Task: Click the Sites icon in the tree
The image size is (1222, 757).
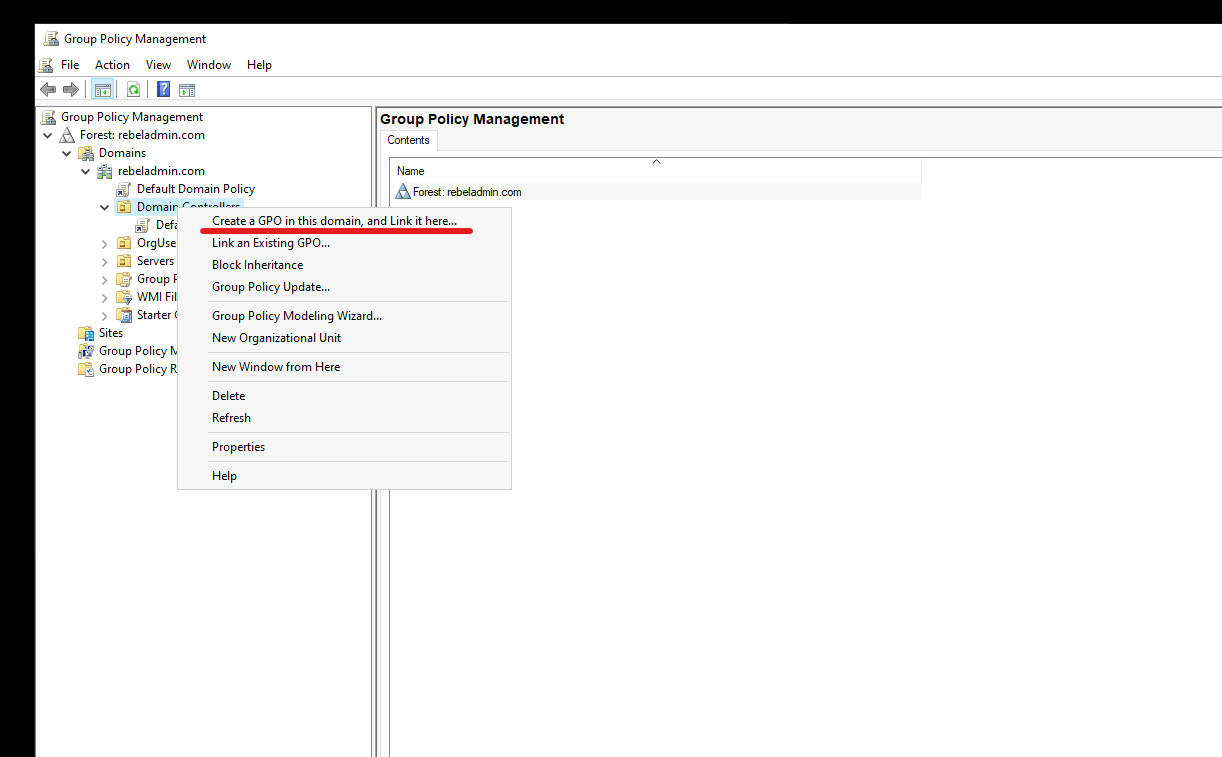Action: [x=86, y=333]
